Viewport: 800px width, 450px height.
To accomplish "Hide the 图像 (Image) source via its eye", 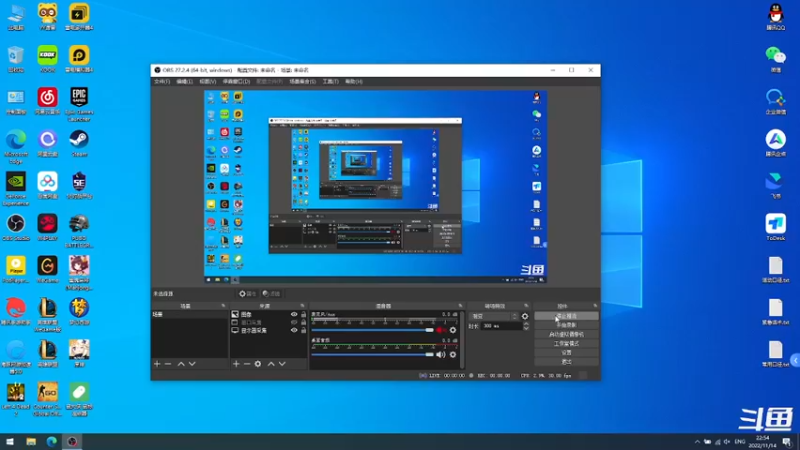I will (x=294, y=315).
